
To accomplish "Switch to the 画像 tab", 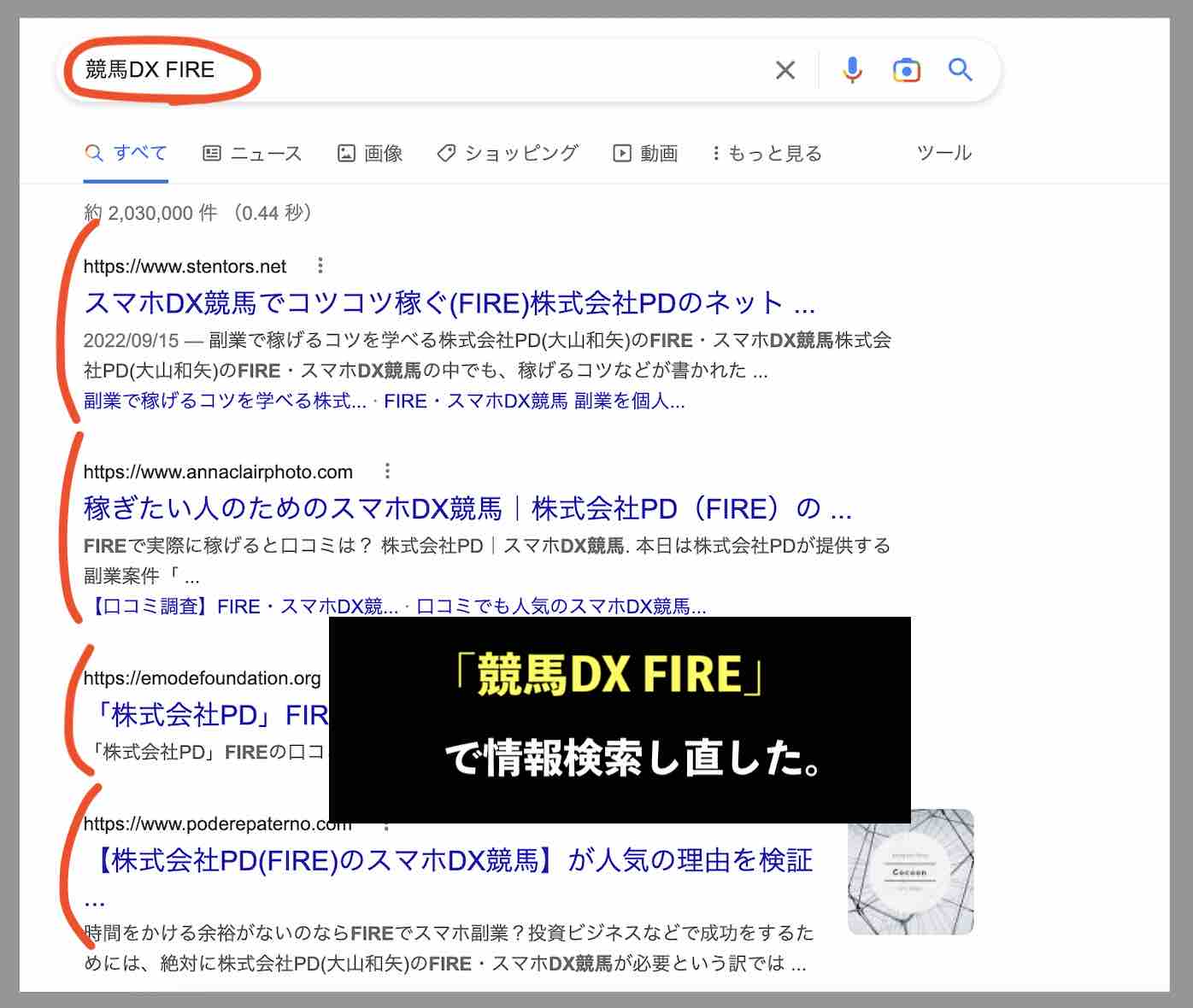I will click(x=370, y=153).
